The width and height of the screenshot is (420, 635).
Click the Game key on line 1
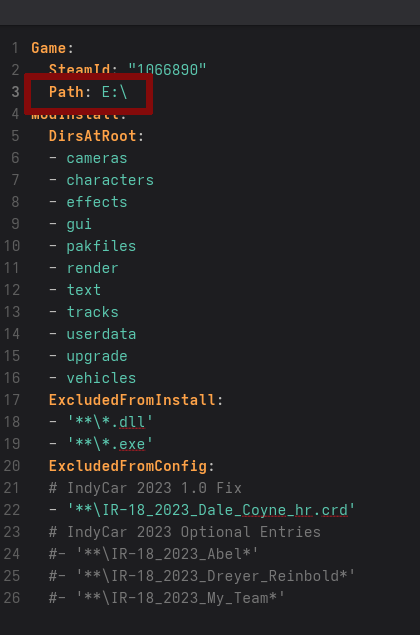pos(48,48)
